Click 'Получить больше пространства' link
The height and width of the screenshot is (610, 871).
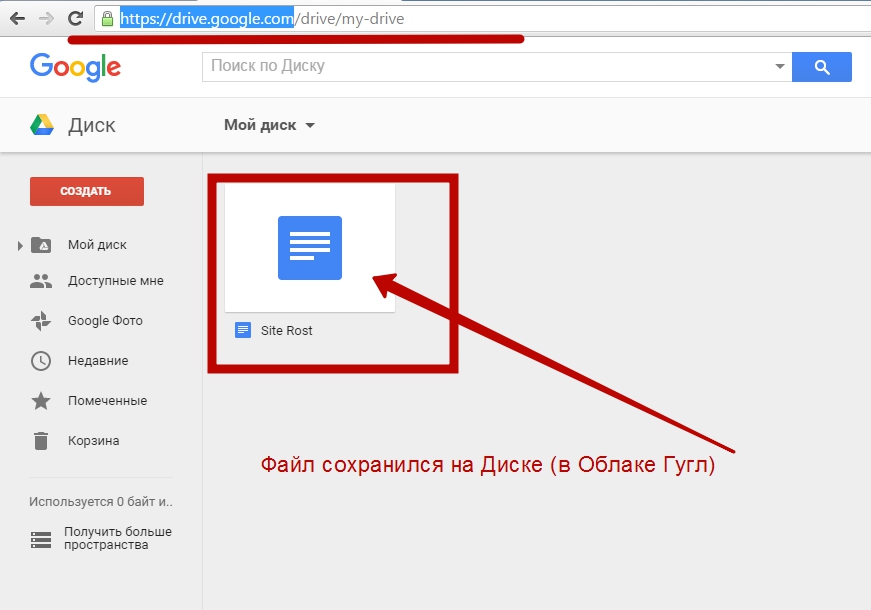point(118,538)
